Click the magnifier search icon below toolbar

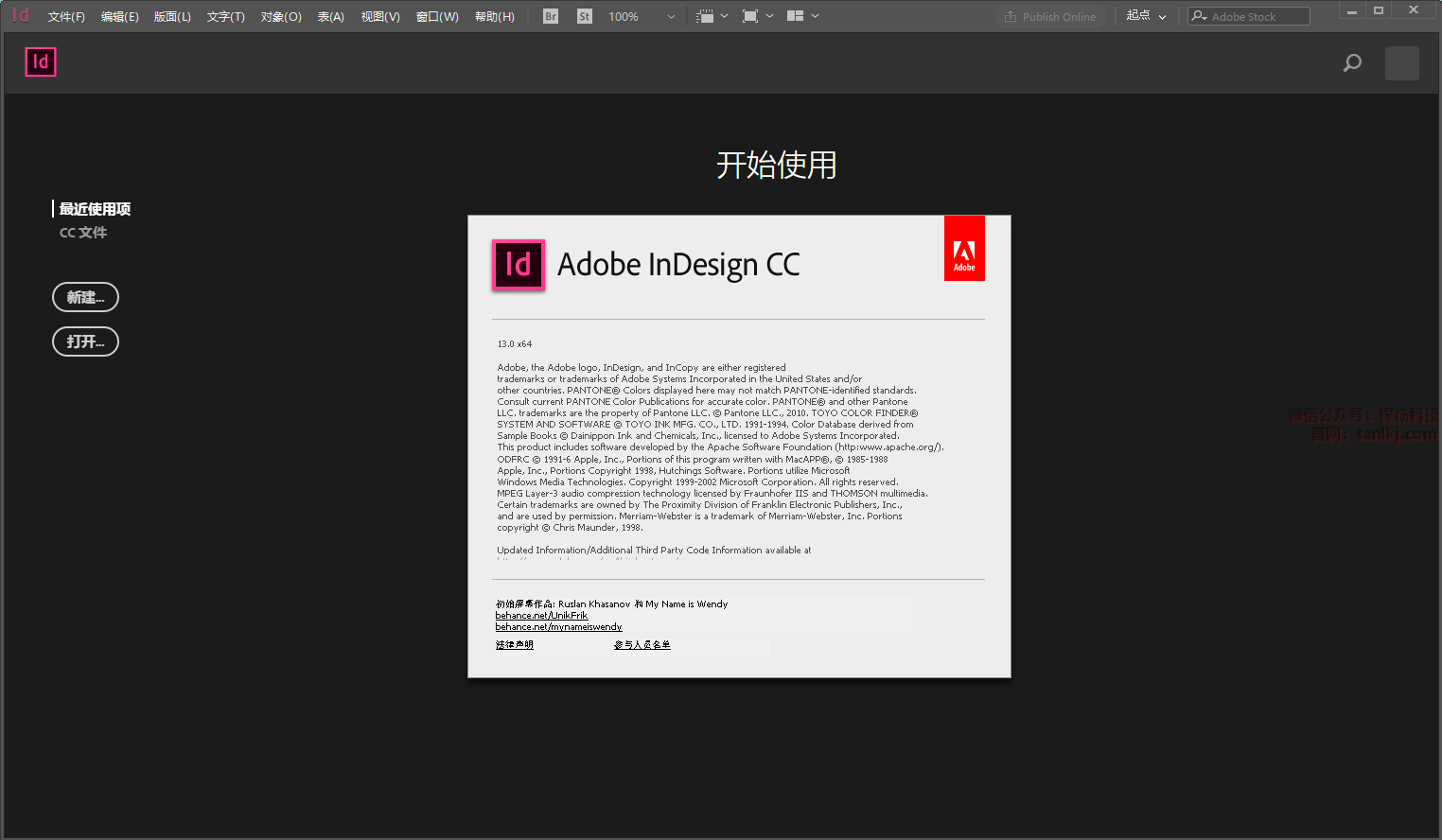pyautogui.click(x=1352, y=63)
